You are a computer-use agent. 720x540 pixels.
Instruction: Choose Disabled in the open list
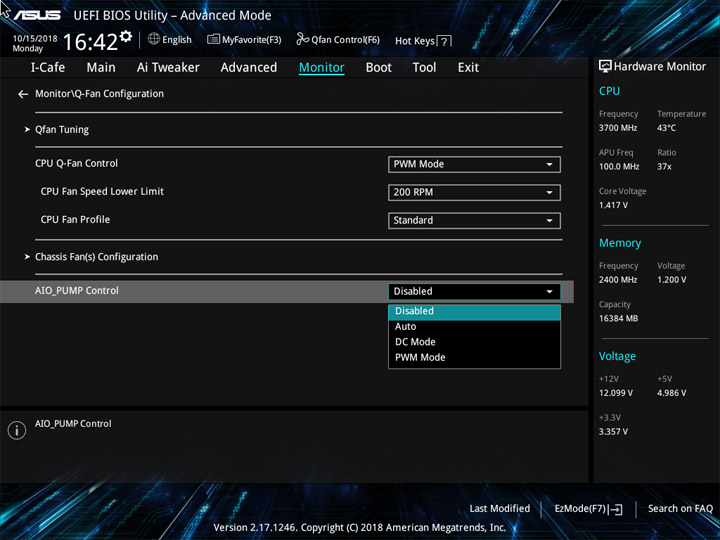click(474, 311)
